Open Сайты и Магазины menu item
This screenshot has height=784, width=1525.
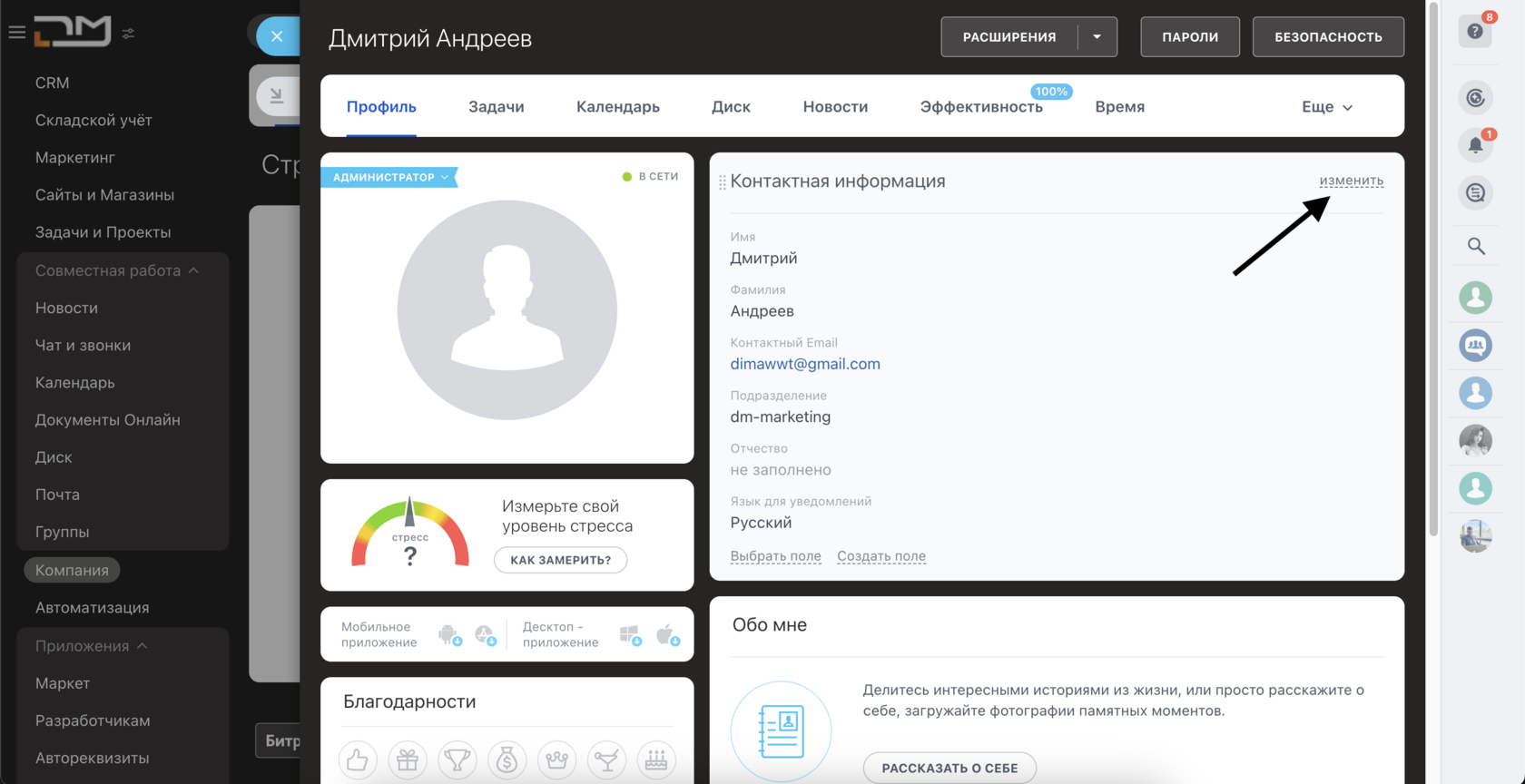(104, 194)
